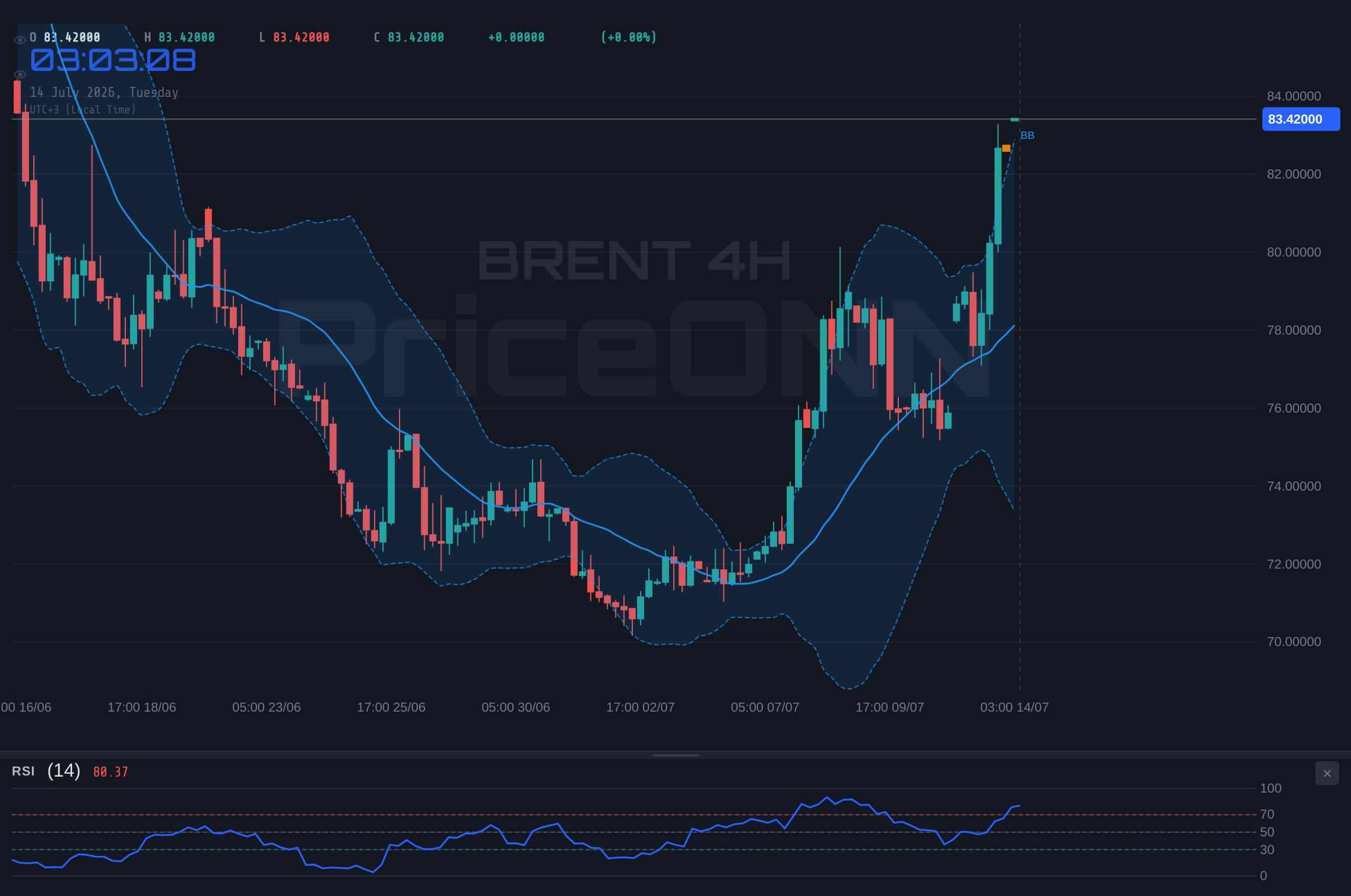
Task: Click the 05:00 07/07 time axis label
Action: (765, 707)
